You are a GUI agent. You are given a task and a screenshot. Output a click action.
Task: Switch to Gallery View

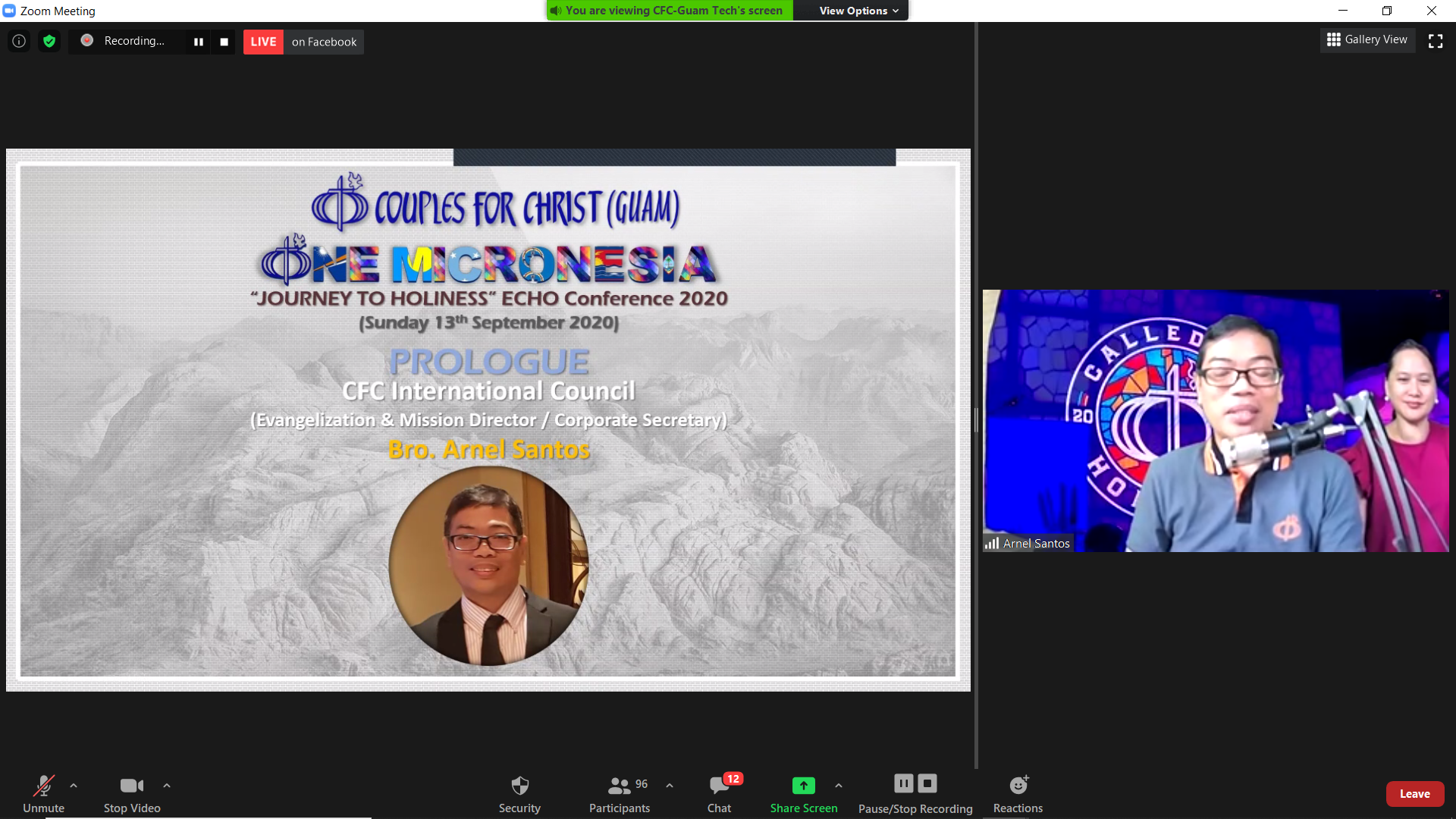click(1367, 39)
